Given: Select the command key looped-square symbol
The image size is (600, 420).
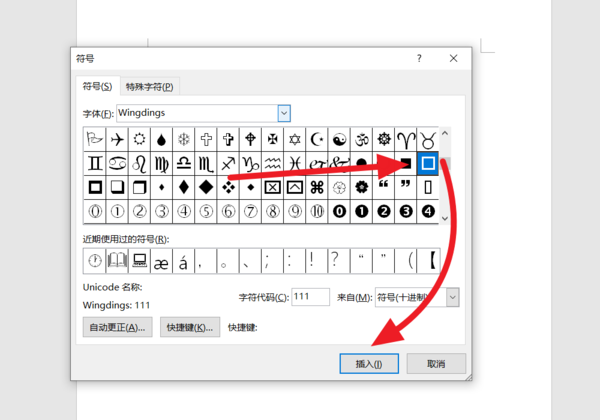Looking at the screenshot, I should point(317,187).
